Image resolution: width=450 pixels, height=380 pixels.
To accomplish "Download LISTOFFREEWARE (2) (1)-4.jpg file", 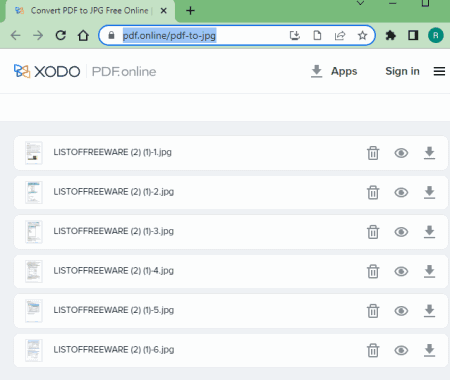I will [429, 271].
